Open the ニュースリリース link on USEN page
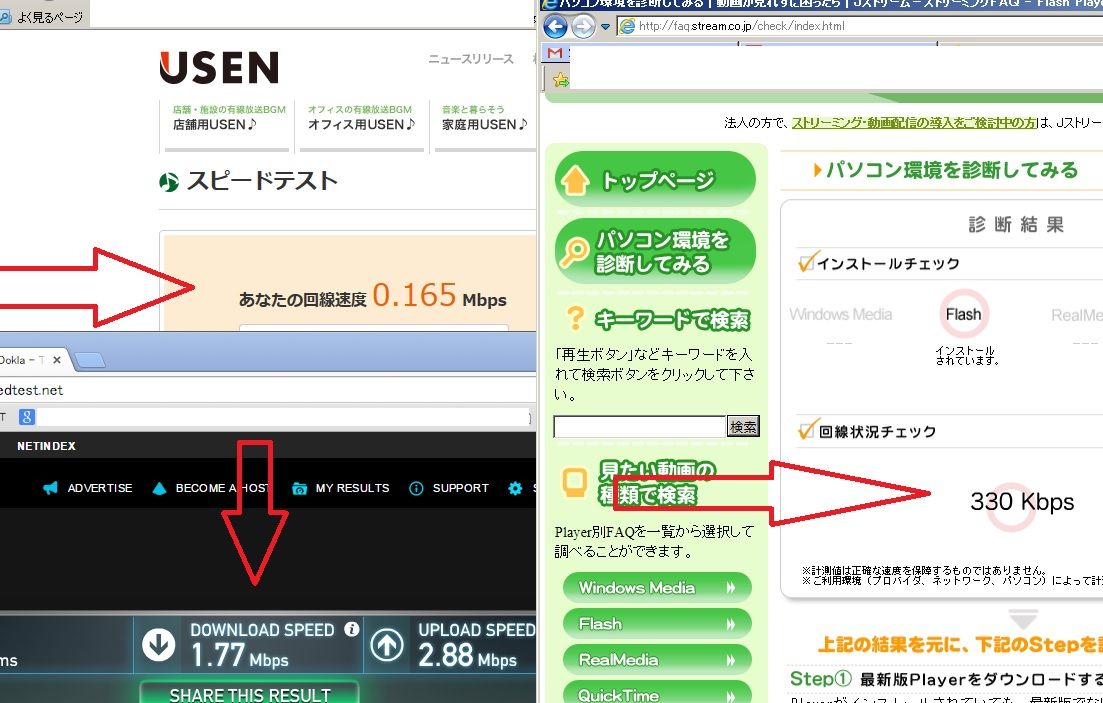This screenshot has width=1103, height=703. point(471,59)
